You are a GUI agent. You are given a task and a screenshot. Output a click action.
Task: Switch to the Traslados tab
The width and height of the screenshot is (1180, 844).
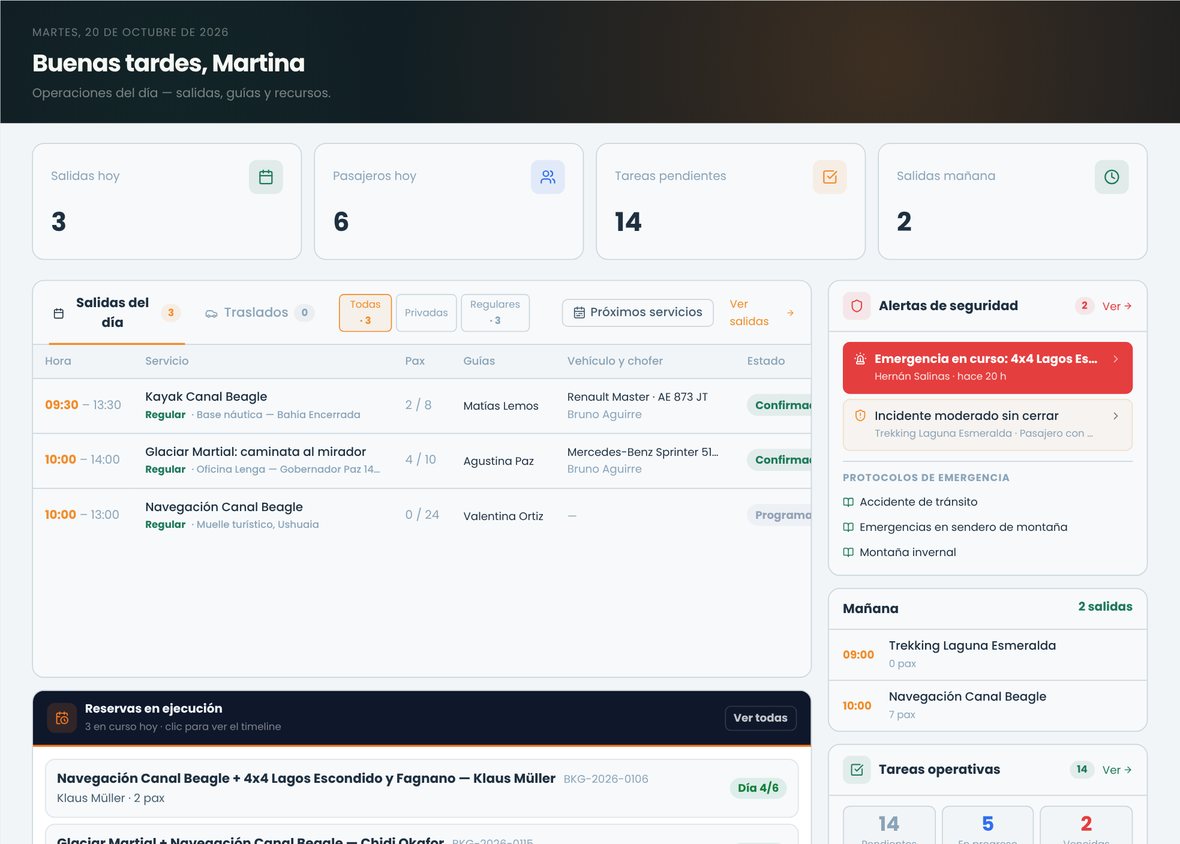(260, 313)
